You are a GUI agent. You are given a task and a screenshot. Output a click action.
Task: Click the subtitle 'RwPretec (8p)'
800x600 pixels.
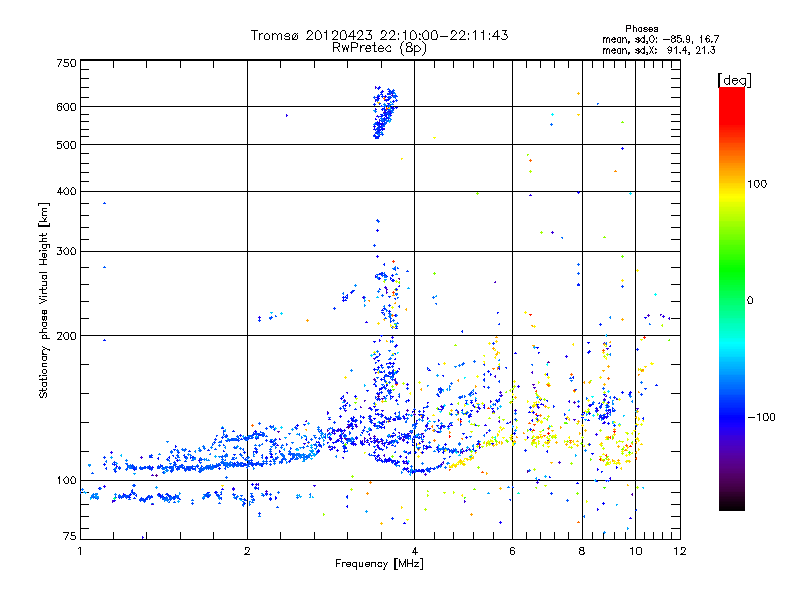[x=379, y=48]
